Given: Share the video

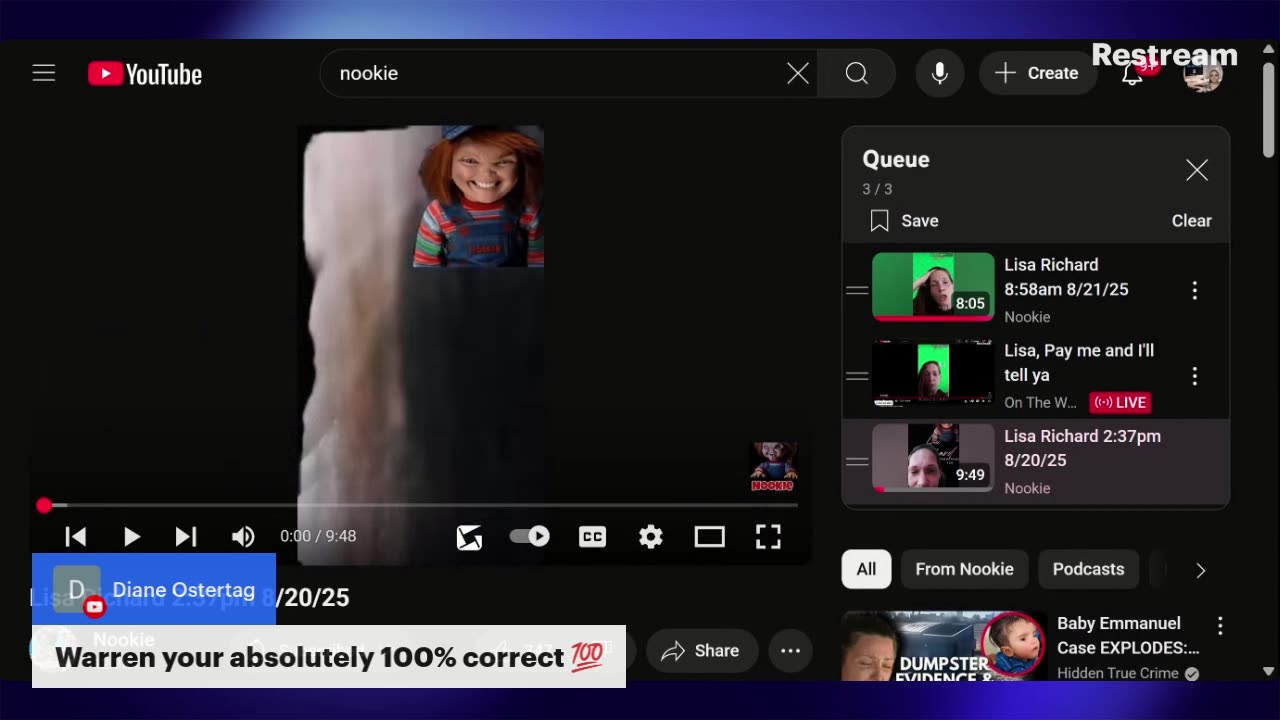Looking at the screenshot, I should (x=701, y=651).
